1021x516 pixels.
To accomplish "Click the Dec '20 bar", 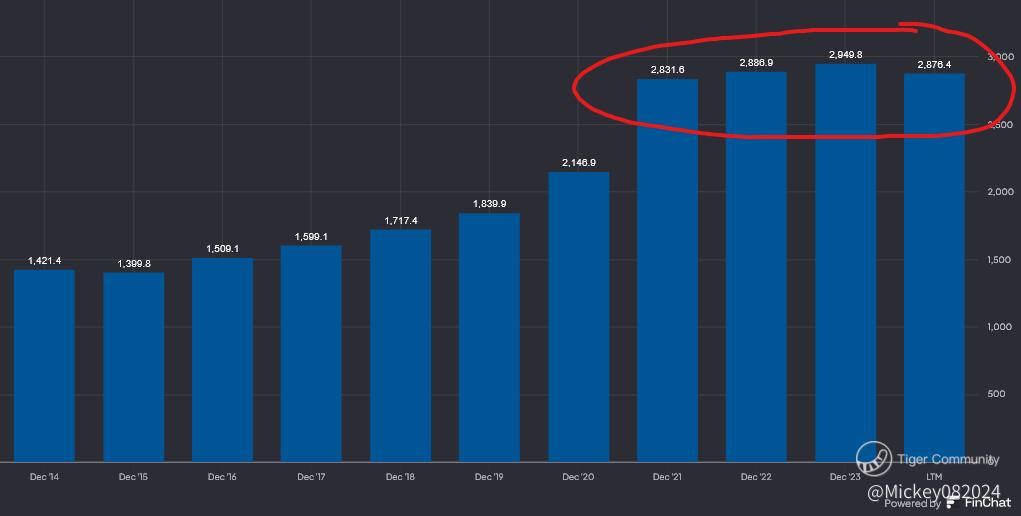I will tap(579, 317).
